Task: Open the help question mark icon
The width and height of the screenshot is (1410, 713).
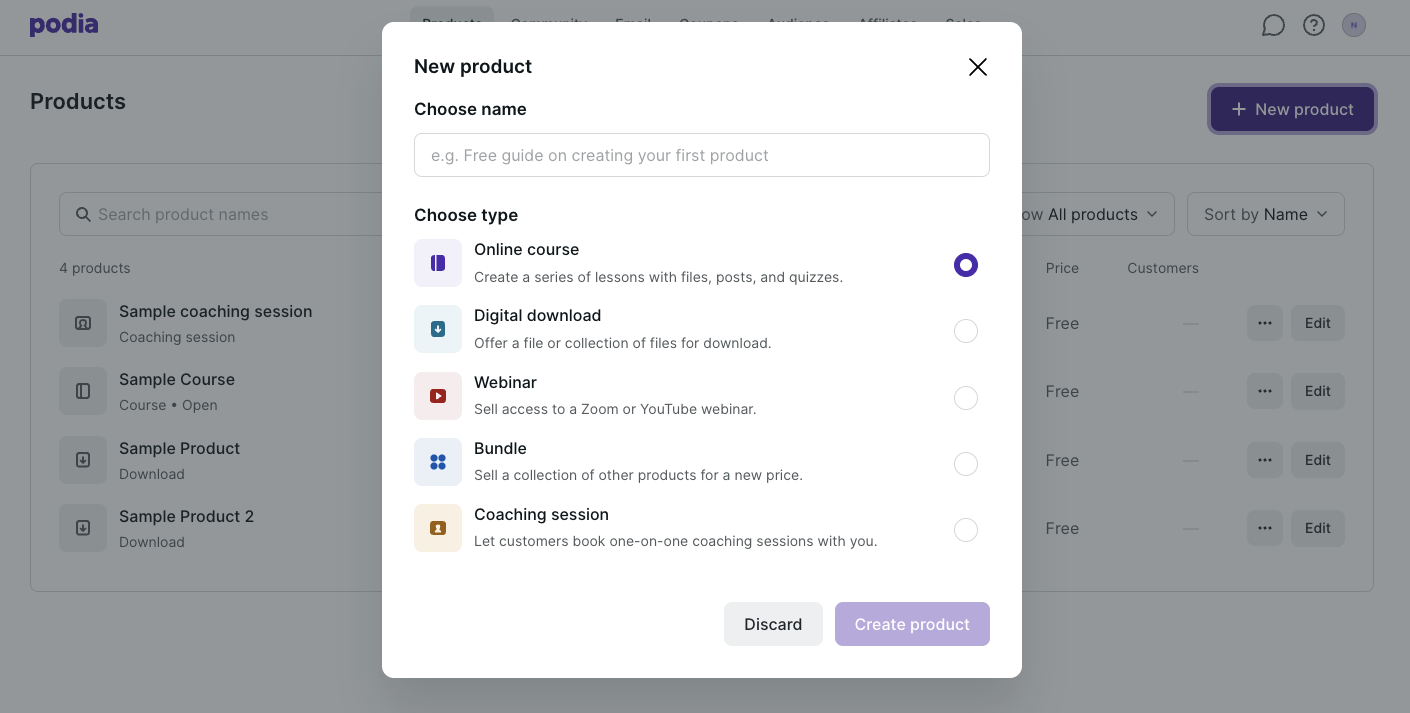Action: pos(1314,25)
